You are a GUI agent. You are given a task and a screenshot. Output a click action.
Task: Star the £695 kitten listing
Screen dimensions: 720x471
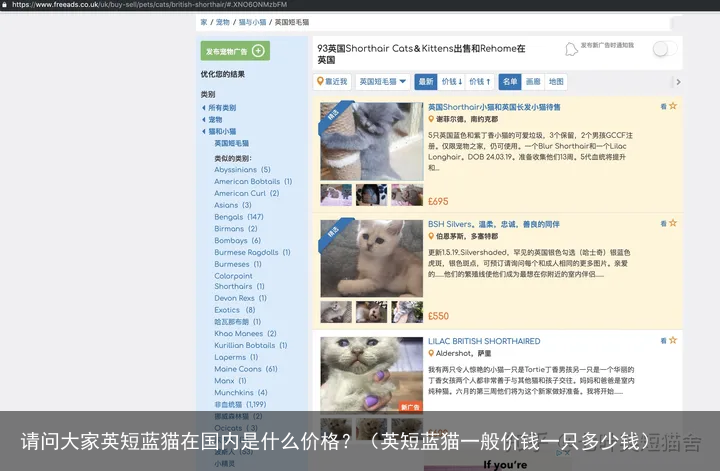click(x=673, y=106)
